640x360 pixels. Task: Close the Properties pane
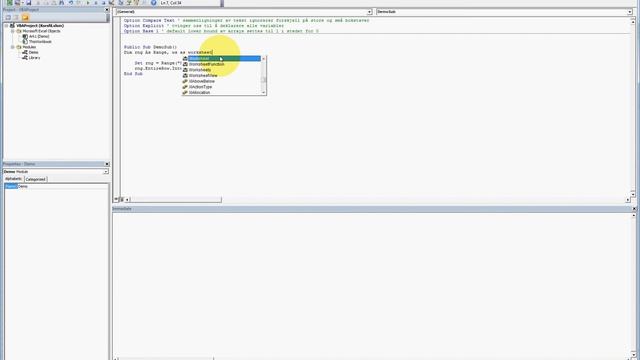coord(107,164)
